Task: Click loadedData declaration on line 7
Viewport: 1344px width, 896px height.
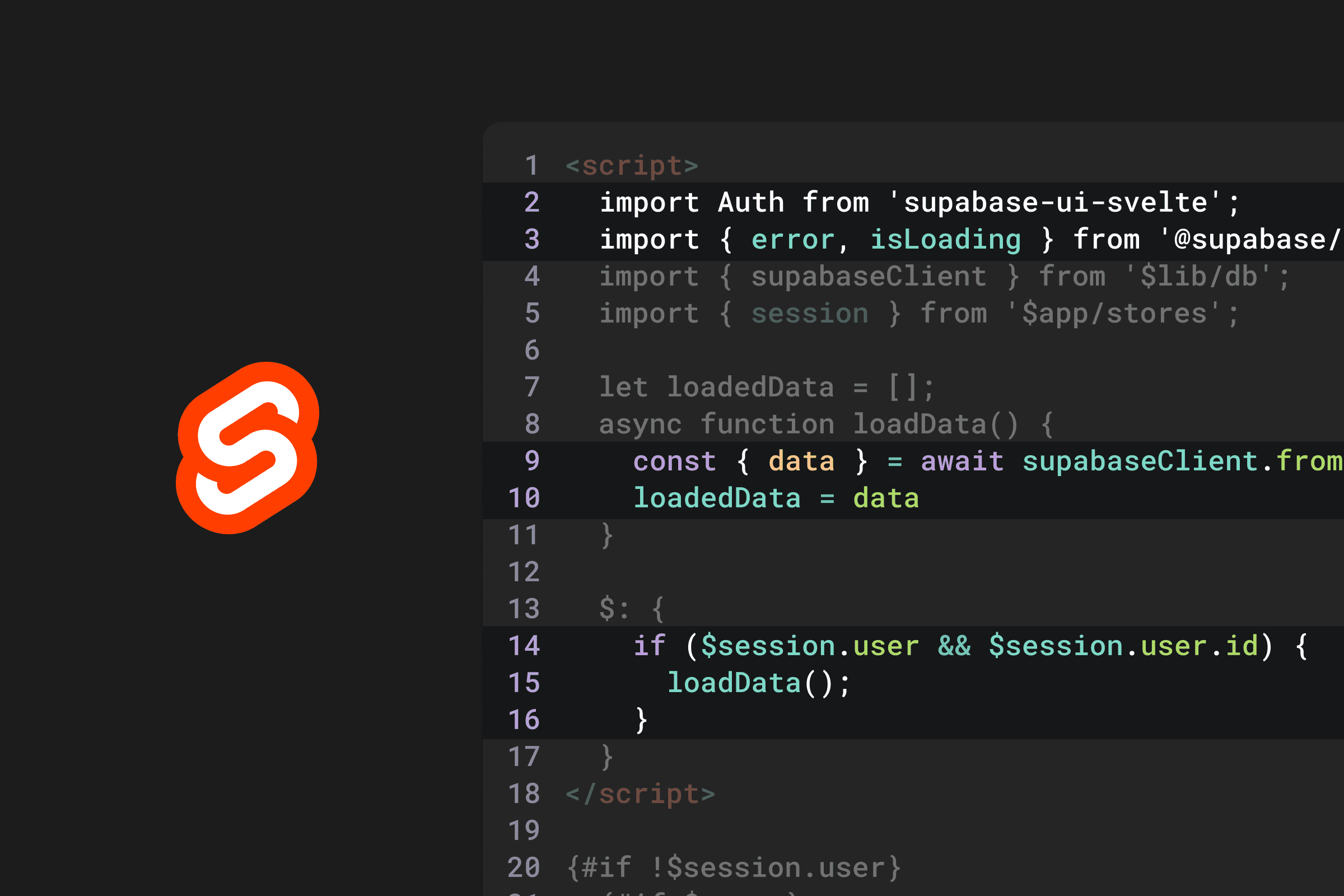Action: click(750, 388)
